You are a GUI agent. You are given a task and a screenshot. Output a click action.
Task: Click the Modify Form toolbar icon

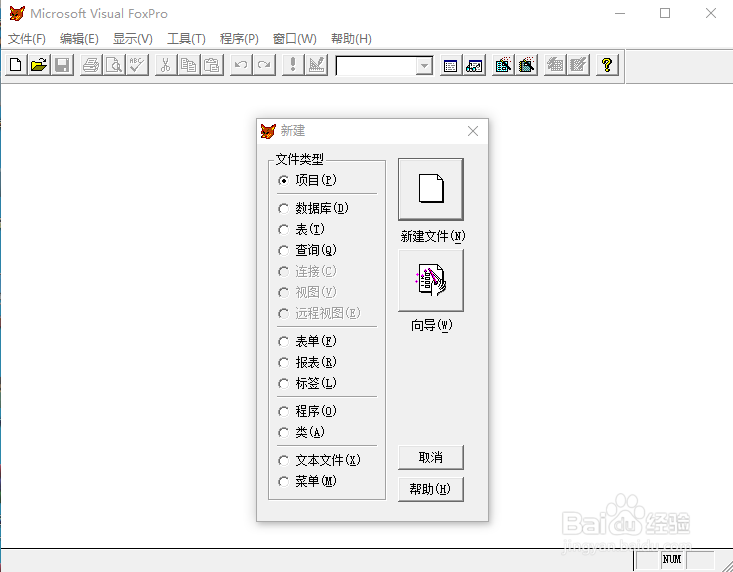click(316, 64)
